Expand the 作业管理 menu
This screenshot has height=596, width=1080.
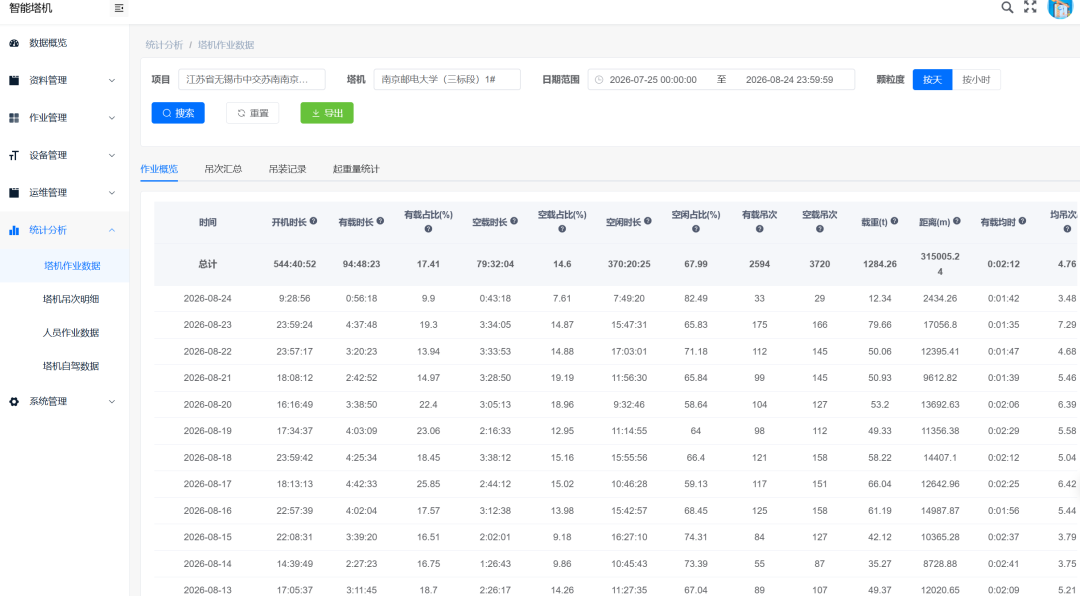[112, 118]
